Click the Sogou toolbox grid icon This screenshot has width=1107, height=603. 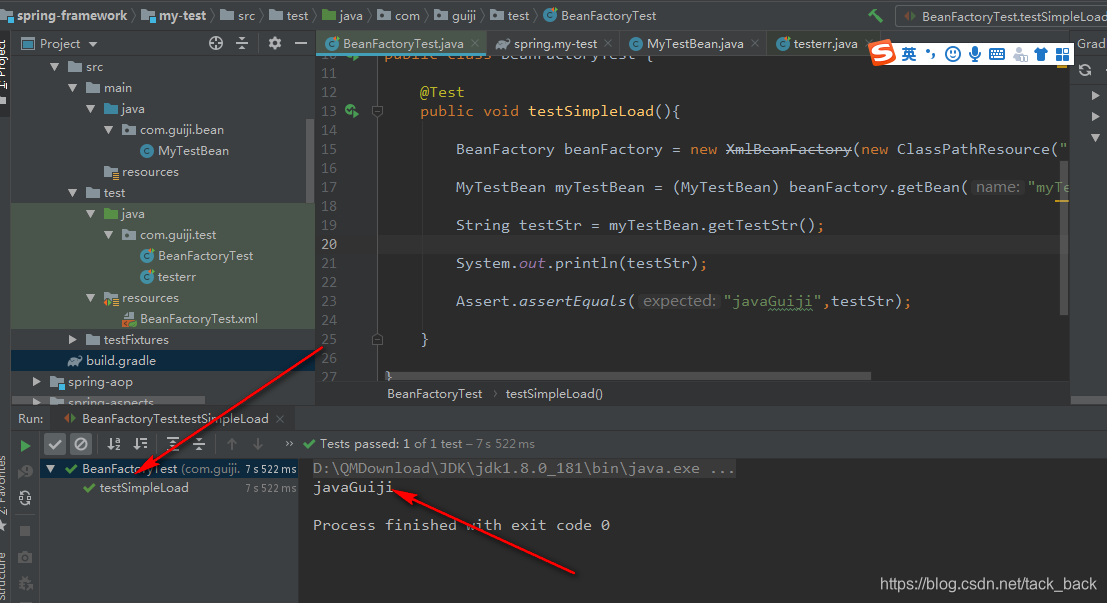(x=1063, y=54)
